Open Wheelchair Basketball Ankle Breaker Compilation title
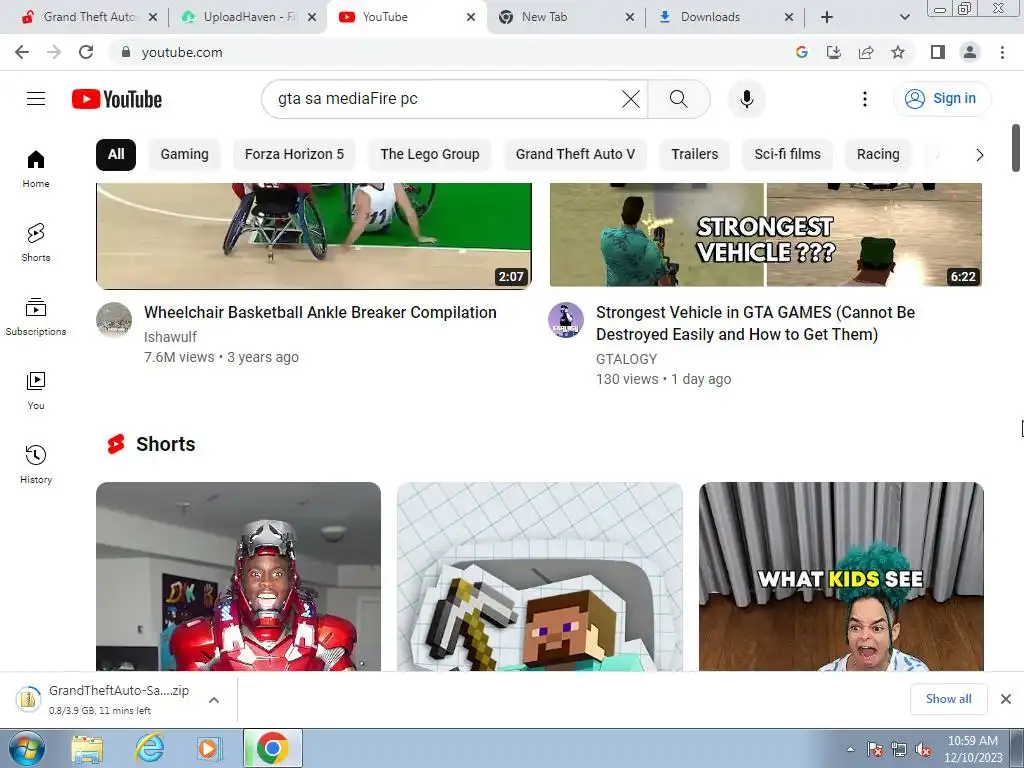Image resolution: width=1024 pixels, height=768 pixels. point(320,312)
